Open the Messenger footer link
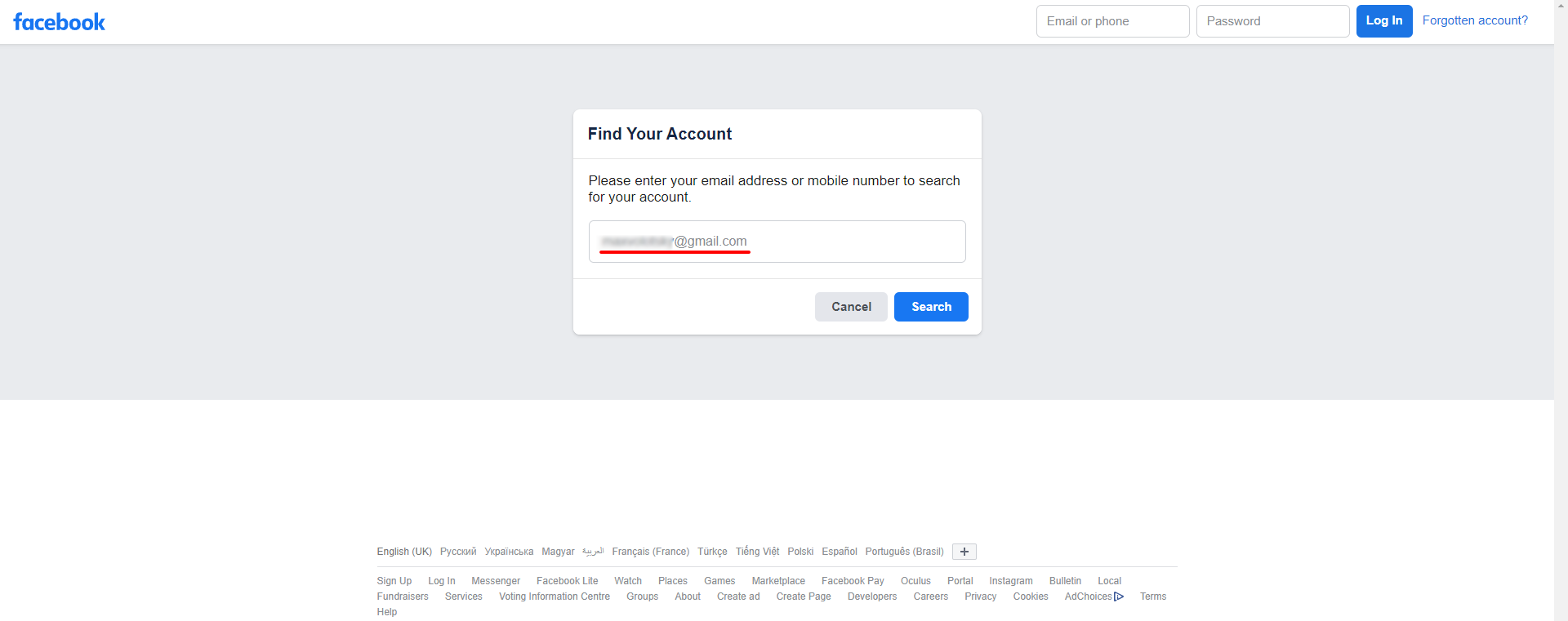Image resolution: width=1568 pixels, height=621 pixels. (496, 581)
